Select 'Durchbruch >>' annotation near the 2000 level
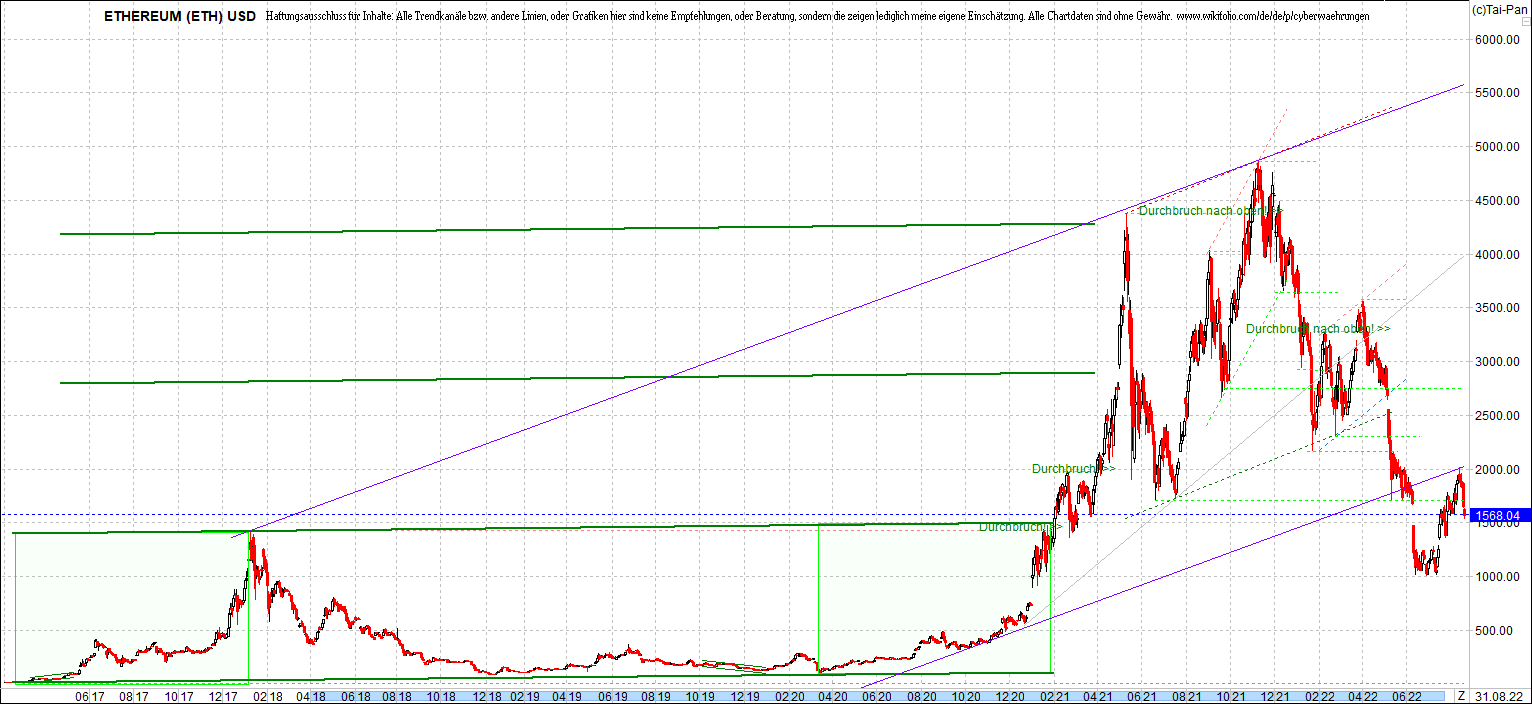The width and height of the screenshot is (1532, 704). pos(1074,468)
